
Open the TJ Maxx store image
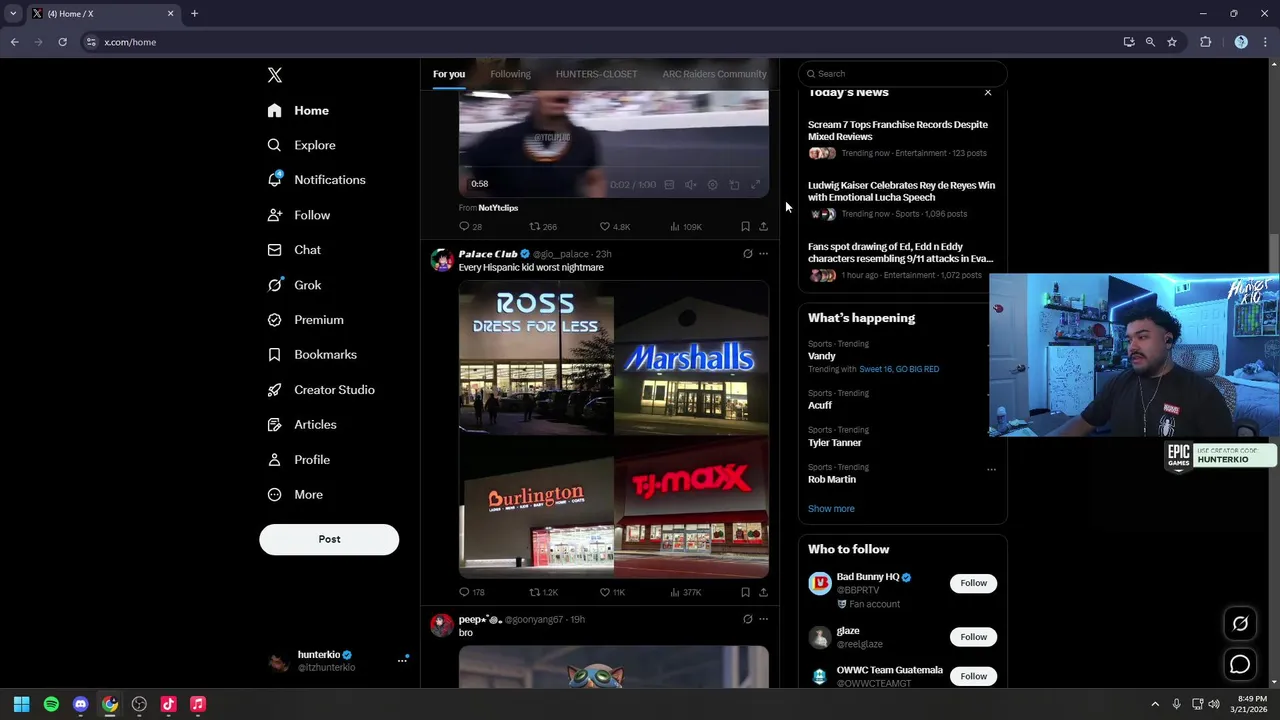(692, 507)
